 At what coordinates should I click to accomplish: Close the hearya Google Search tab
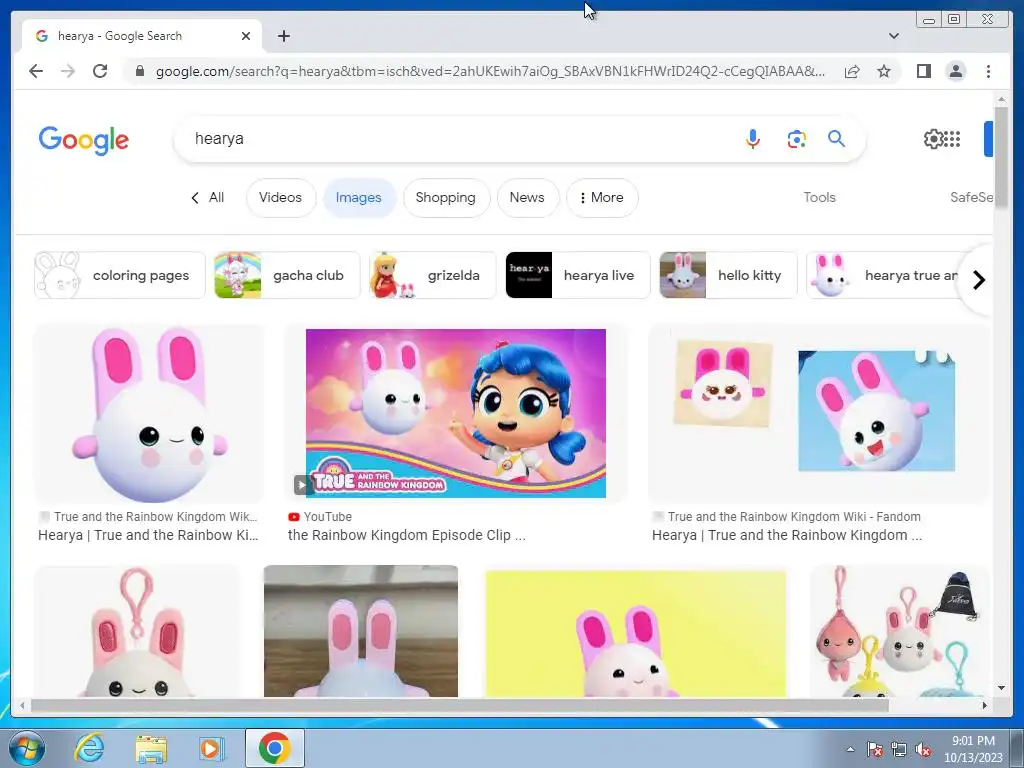[x=246, y=36]
